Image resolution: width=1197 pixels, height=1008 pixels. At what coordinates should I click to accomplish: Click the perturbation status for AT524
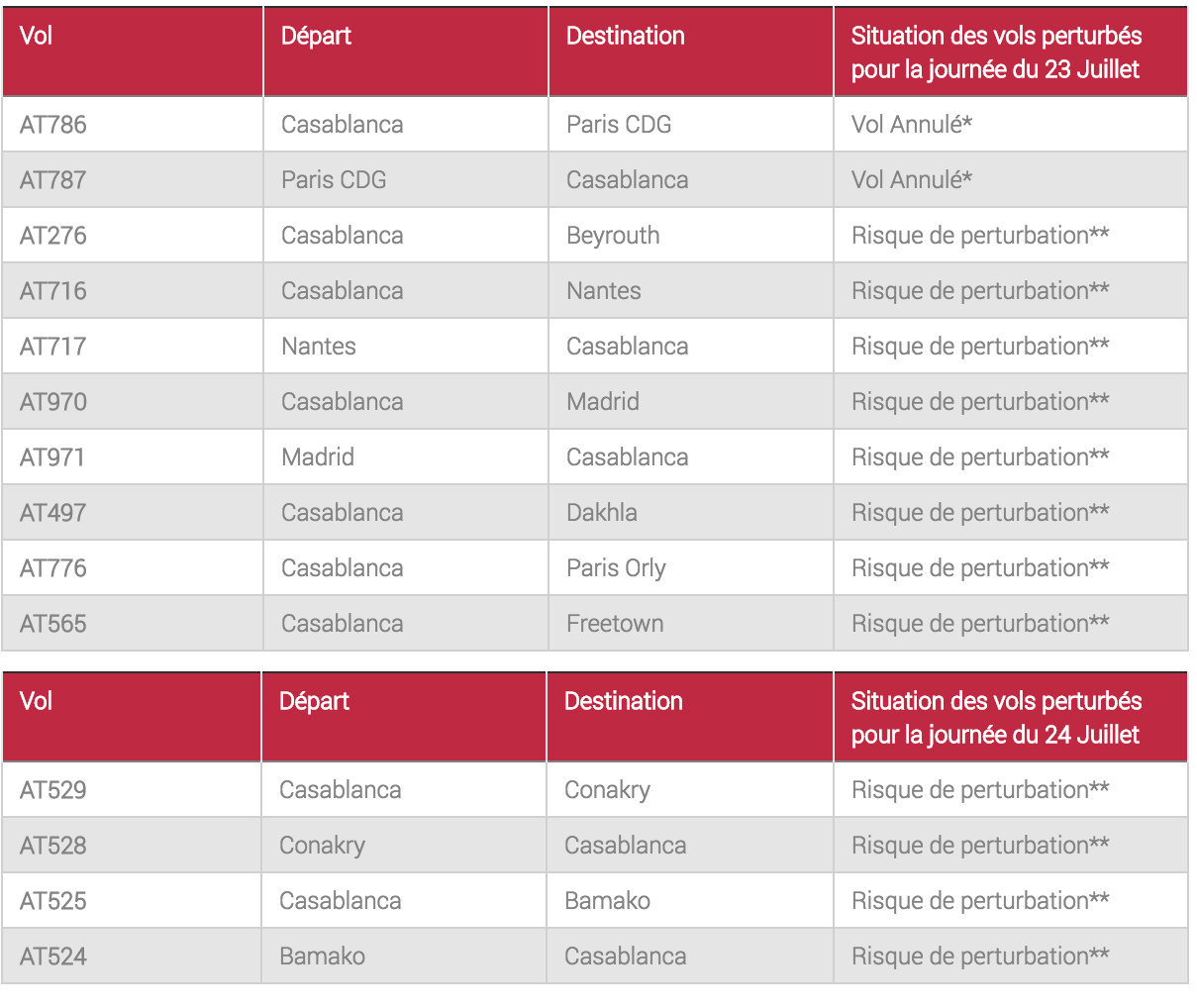(x=979, y=957)
